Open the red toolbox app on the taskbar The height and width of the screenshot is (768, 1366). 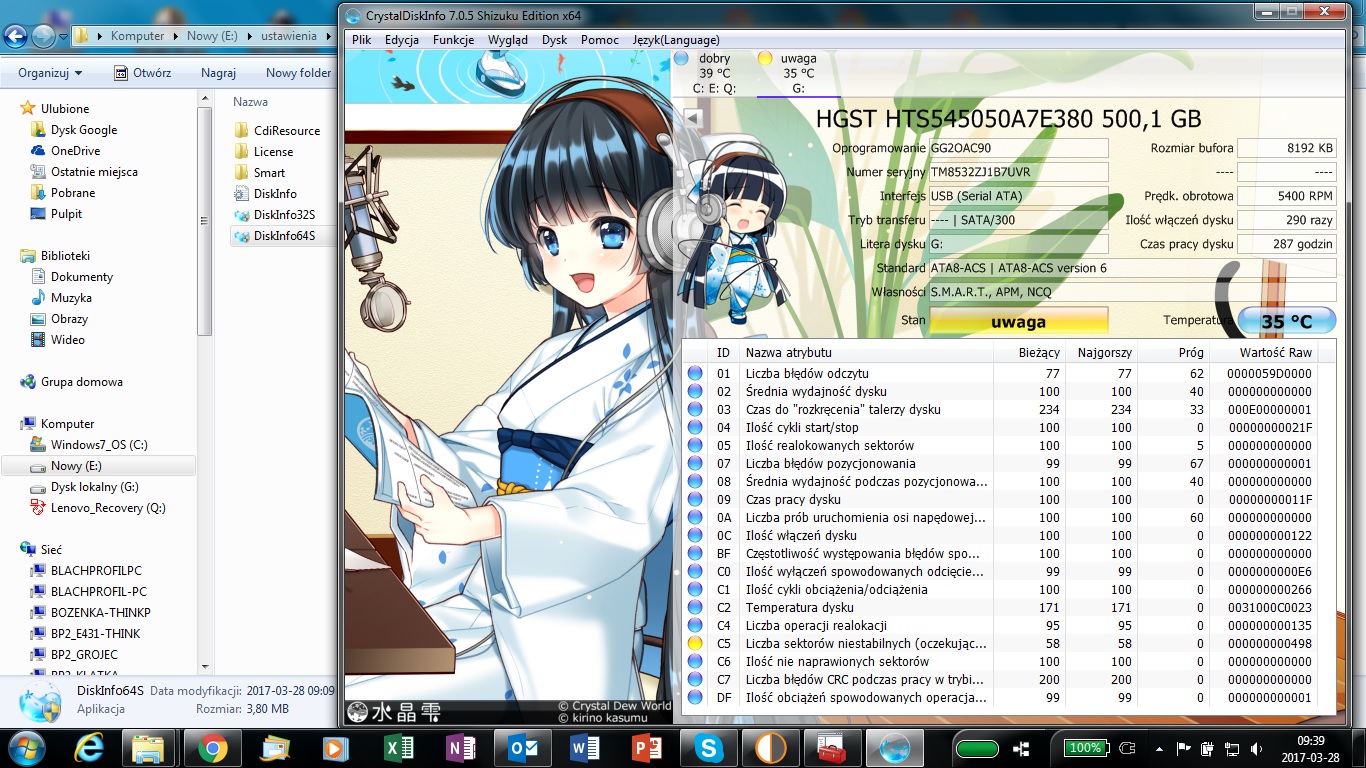[832, 748]
